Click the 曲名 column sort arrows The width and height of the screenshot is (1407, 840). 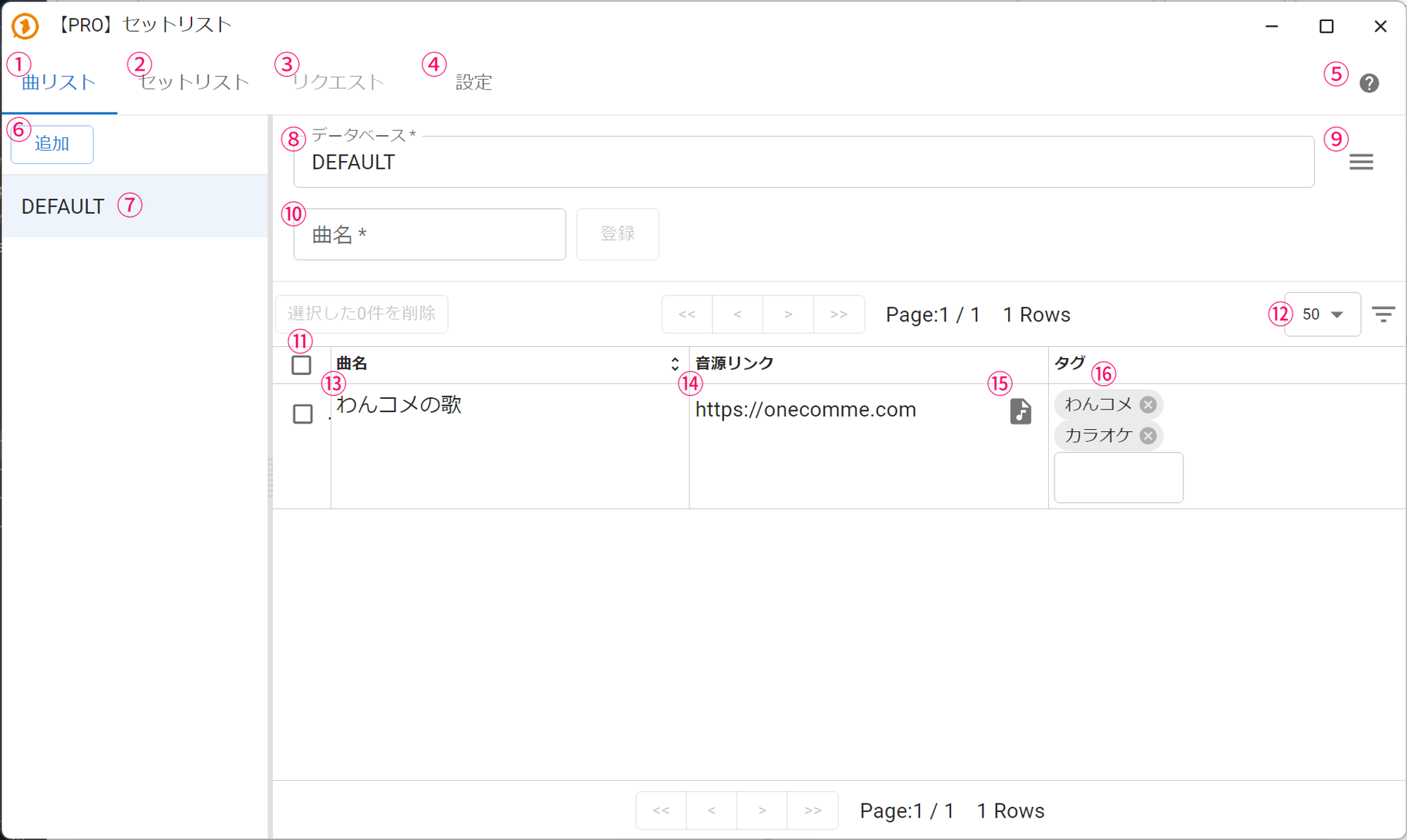675,364
